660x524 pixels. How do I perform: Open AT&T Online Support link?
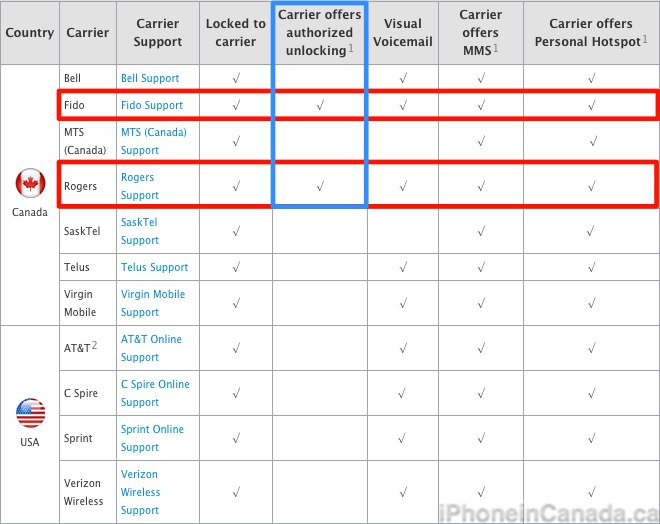(151, 348)
